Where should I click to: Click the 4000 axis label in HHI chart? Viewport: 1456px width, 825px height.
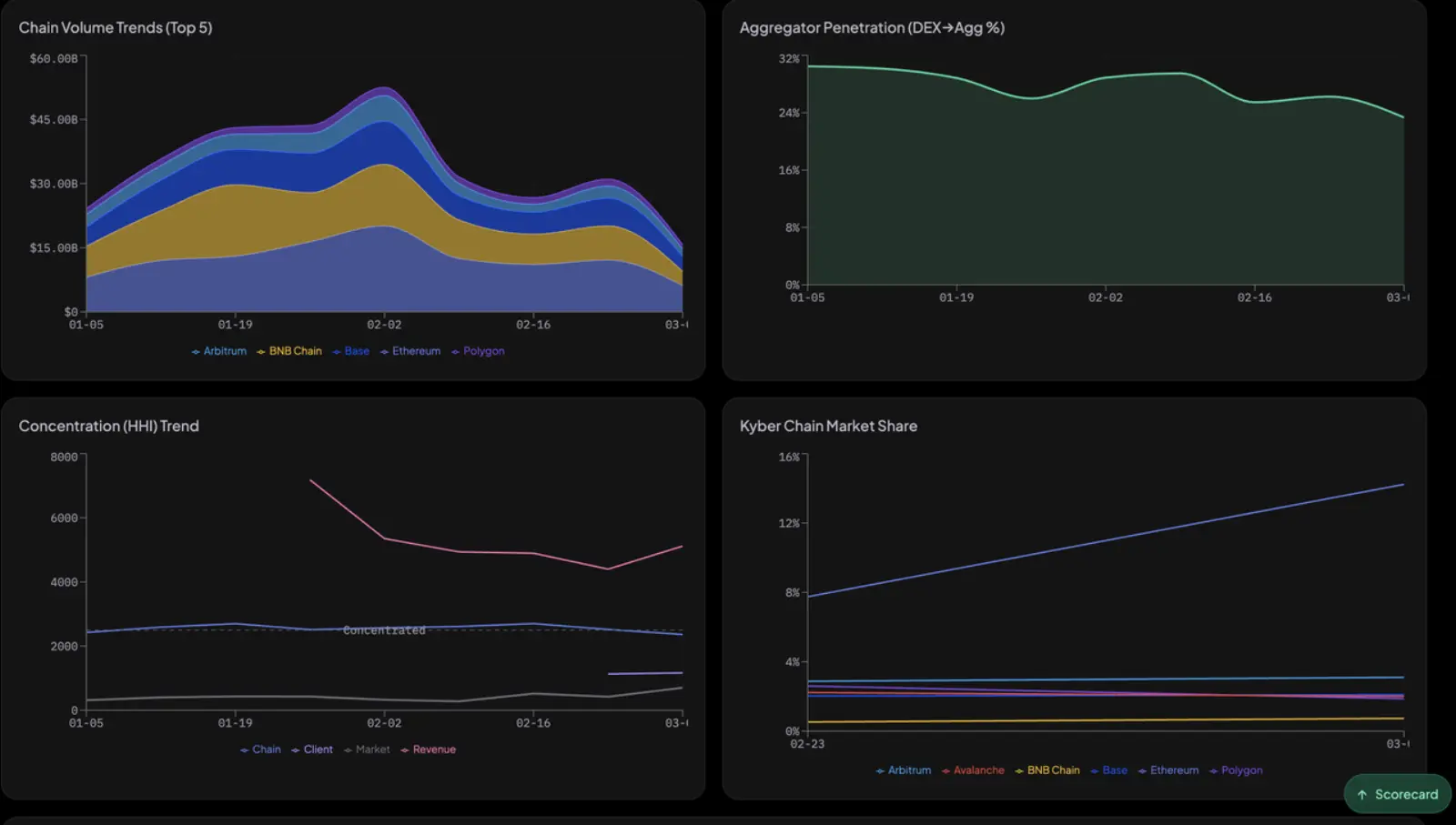[x=64, y=582]
